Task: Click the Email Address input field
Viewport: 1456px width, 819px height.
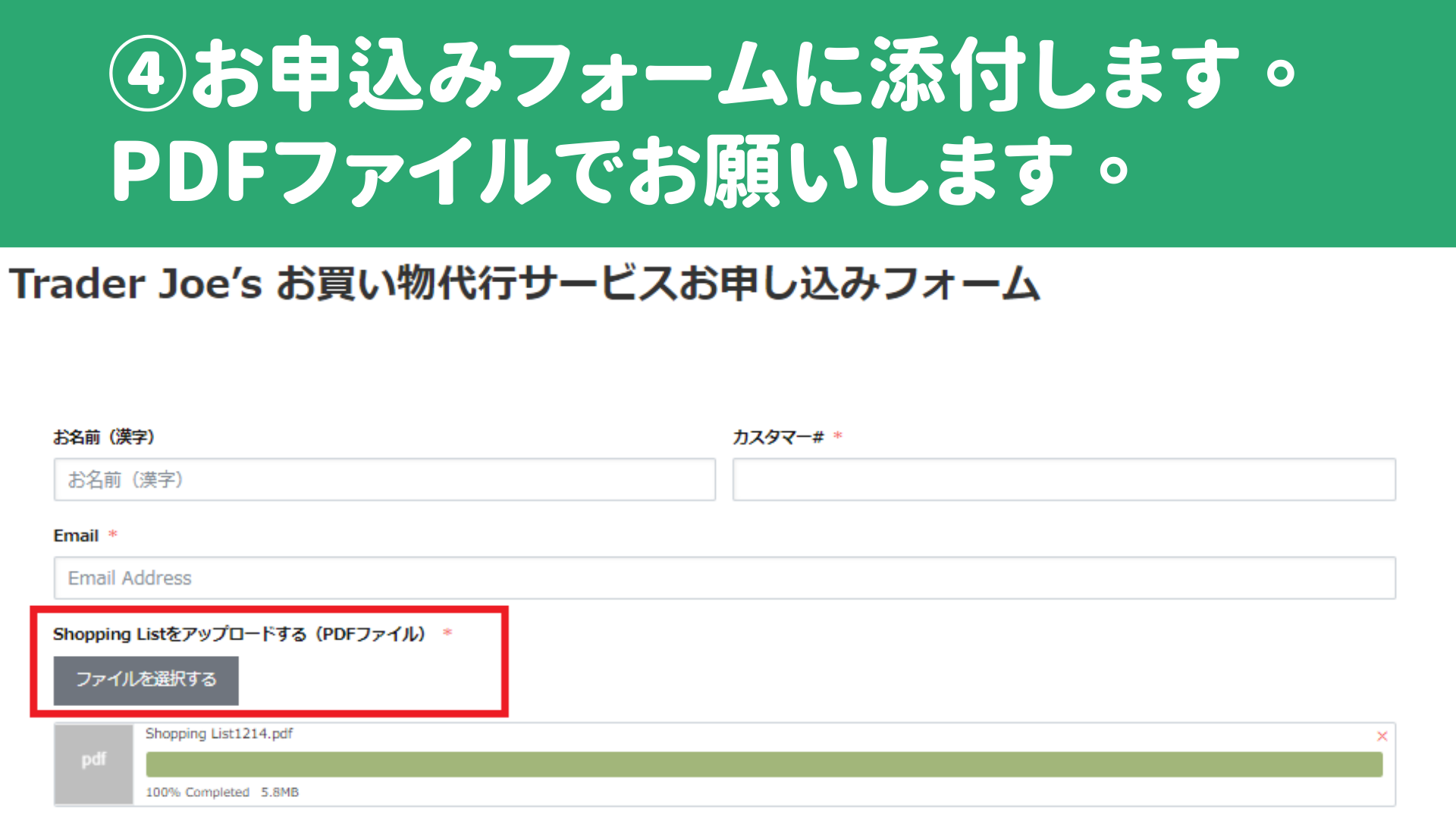Action: click(x=724, y=578)
